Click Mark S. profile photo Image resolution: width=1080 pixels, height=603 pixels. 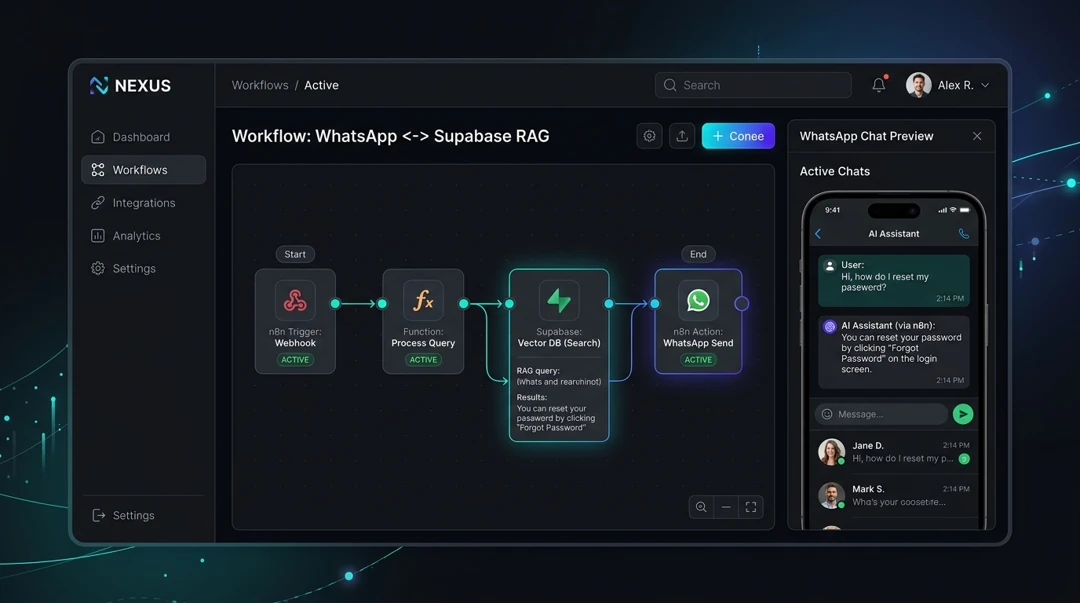(831, 495)
